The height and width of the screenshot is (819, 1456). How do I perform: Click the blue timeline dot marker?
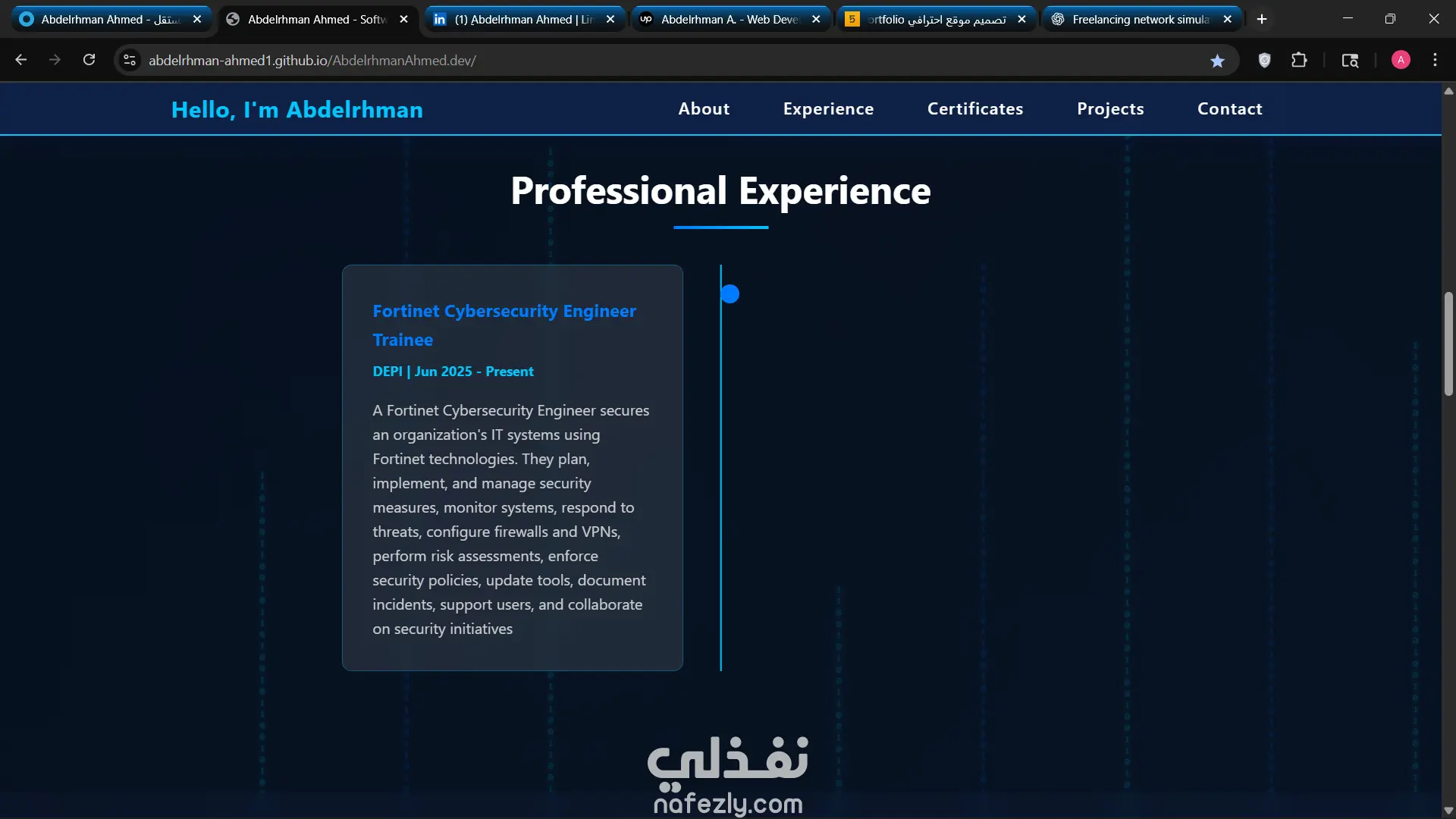tap(730, 294)
